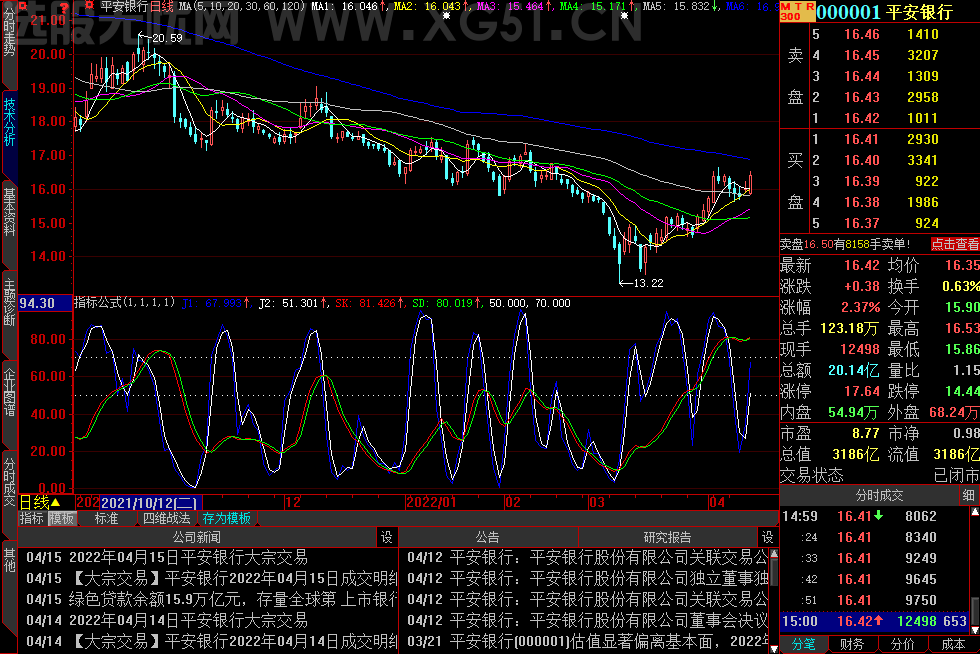Open the red question mark help icon
This screenshot has height=654, width=980.
click(64, 8)
